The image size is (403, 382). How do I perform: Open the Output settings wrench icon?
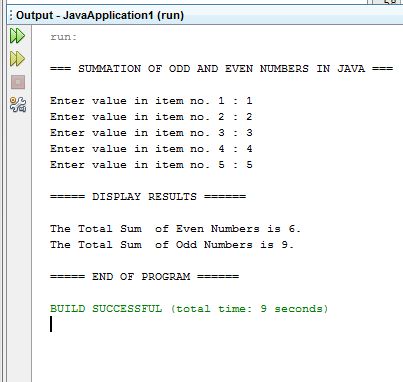(x=18, y=105)
